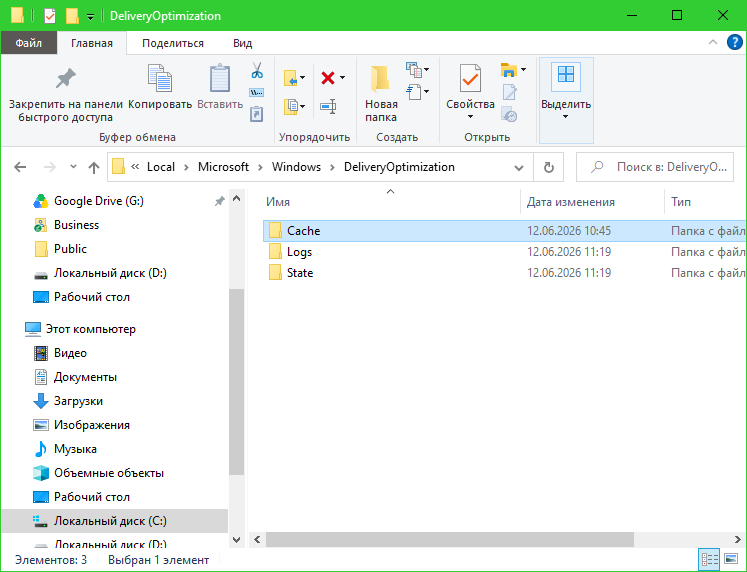Create folder with Новая папка icon
The width and height of the screenshot is (747, 572).
[x=380, y=79]
